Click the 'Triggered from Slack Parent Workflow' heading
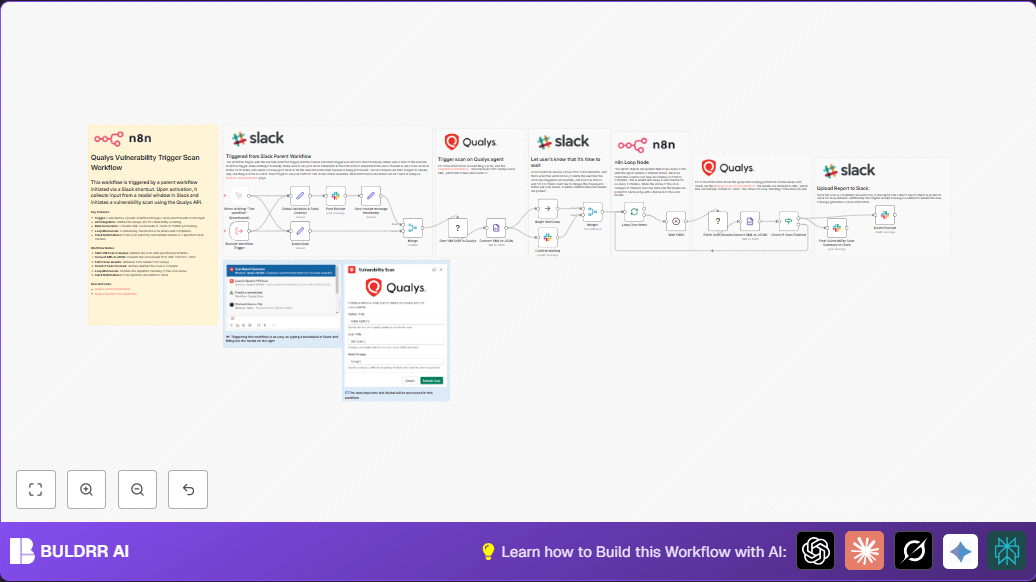 pyautogui.click(x=268, y=157)
